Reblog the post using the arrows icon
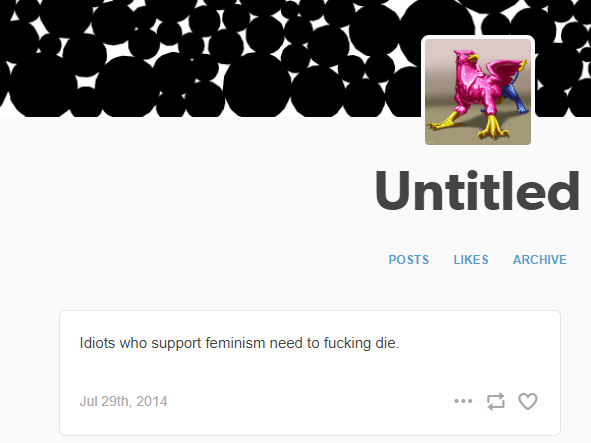 pos(496,401)
